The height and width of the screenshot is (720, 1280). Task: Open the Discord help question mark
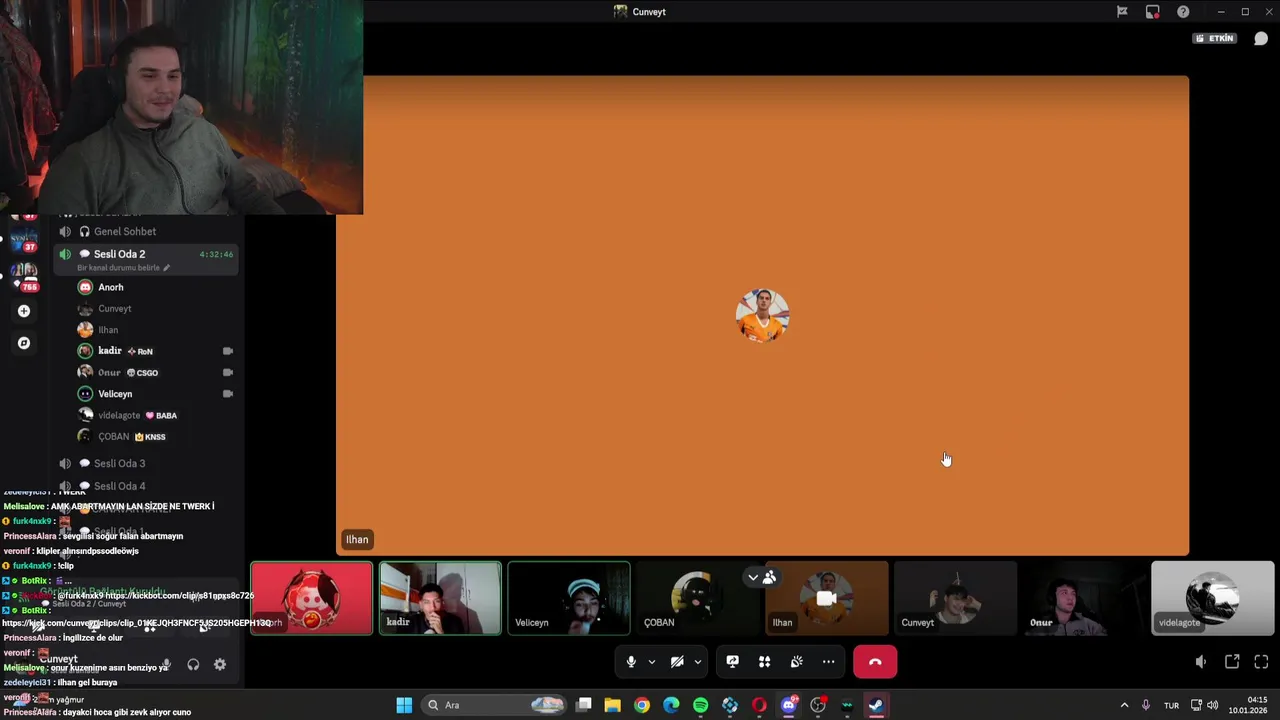1183,12
